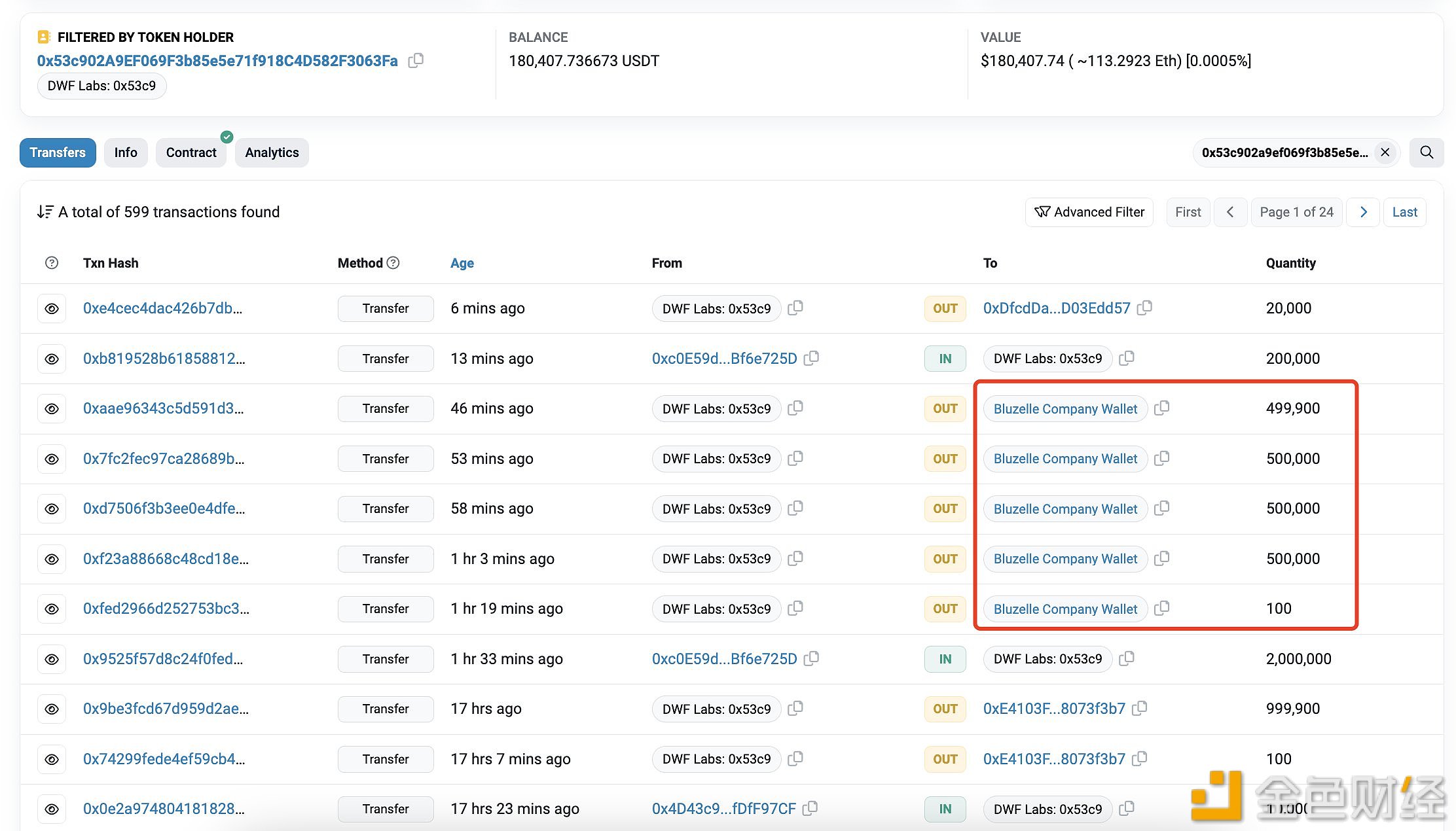Image resolution: width=1456 pixels, height=831 pixels.
Task: Preview transaction 0x7fc2fec97ca28689b with eye icon
Action: coord(52,459)
